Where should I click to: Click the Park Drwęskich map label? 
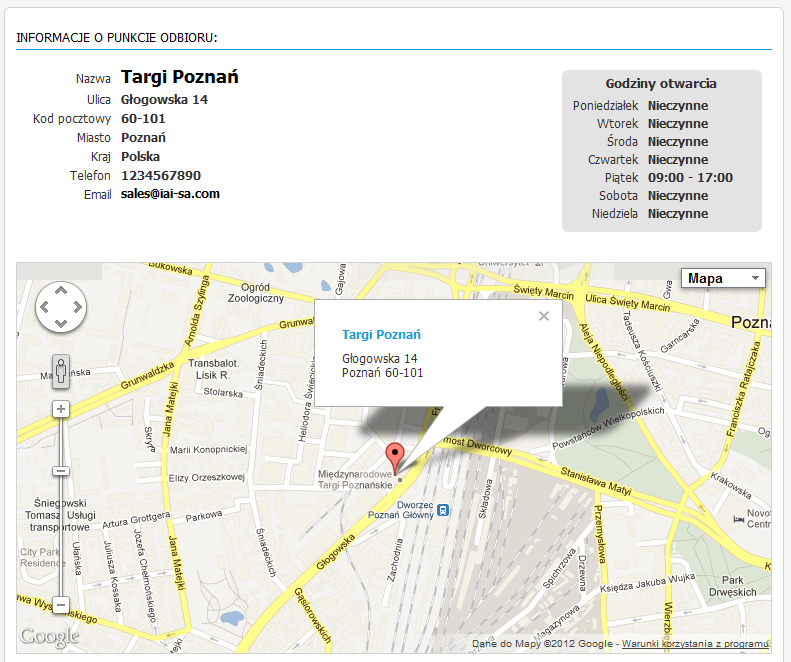click(x=732, y=586)
